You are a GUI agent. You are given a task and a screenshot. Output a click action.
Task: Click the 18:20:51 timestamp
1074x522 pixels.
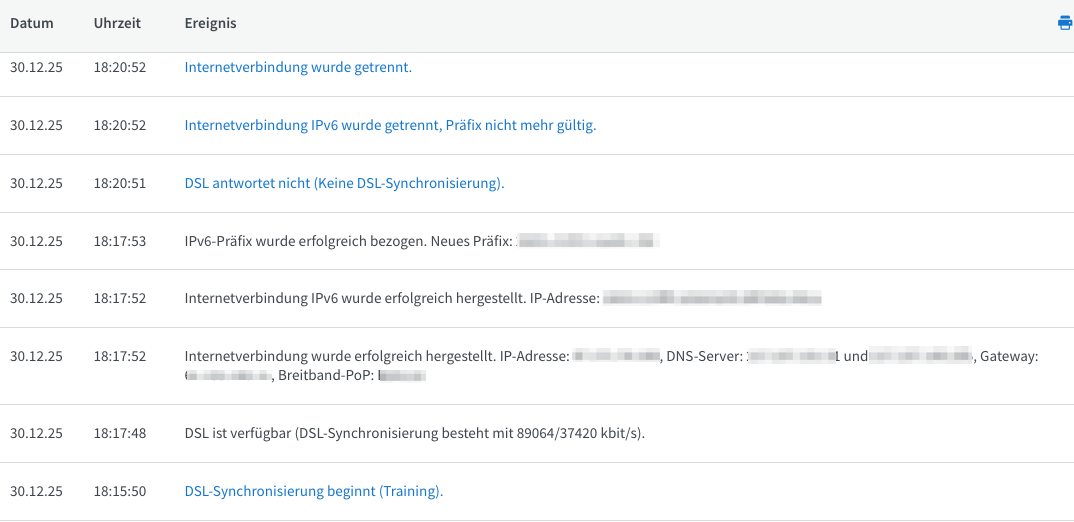(120, 184)
